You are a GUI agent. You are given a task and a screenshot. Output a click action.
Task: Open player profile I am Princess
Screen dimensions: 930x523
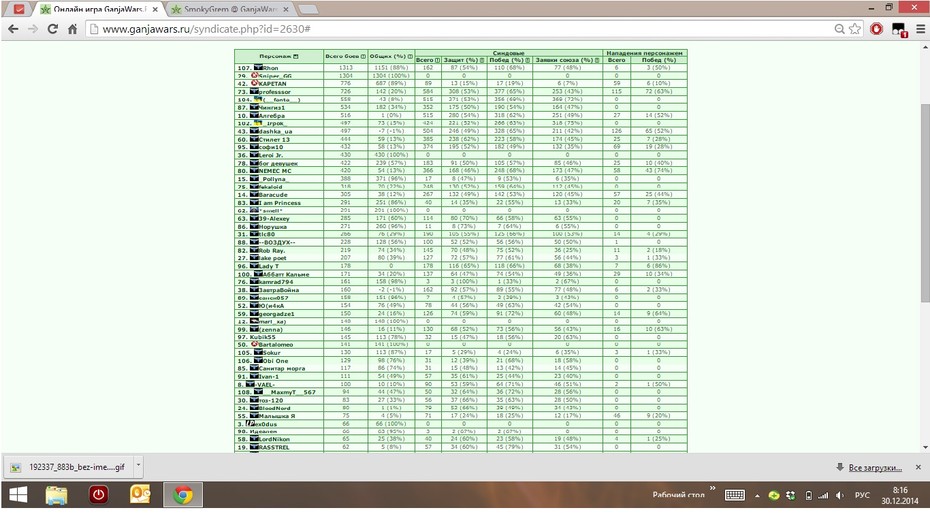click(x=279, y=203)
